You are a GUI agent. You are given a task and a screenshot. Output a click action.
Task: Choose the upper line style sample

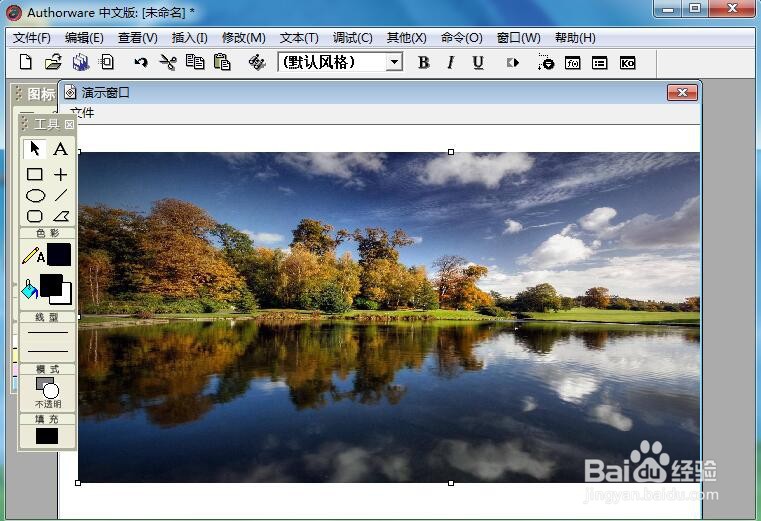pos(48,333)
